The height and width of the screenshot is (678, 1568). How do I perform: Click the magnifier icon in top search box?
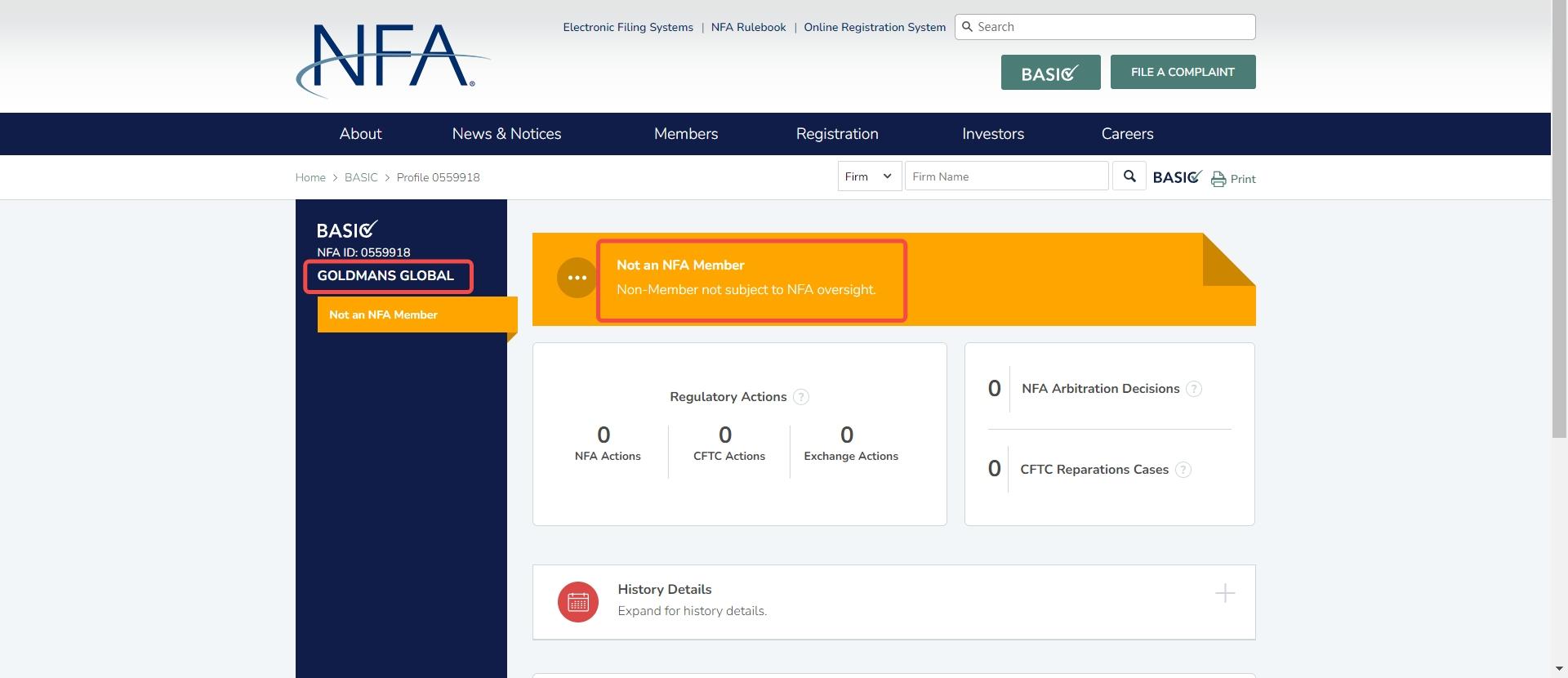967,27
